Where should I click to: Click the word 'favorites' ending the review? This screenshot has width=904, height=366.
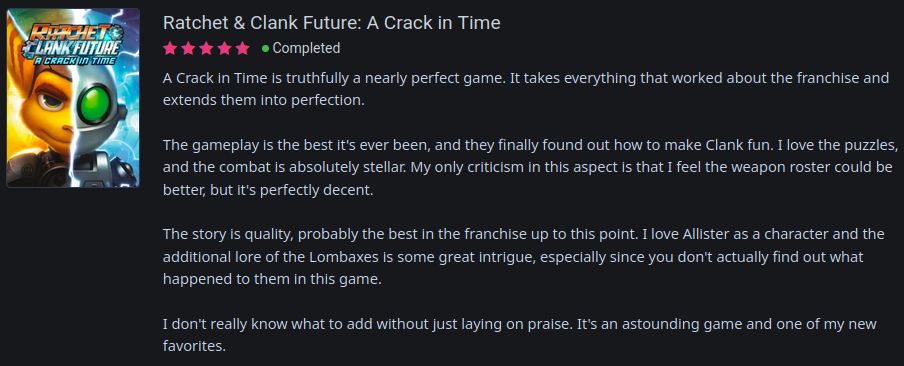[194, 347]
